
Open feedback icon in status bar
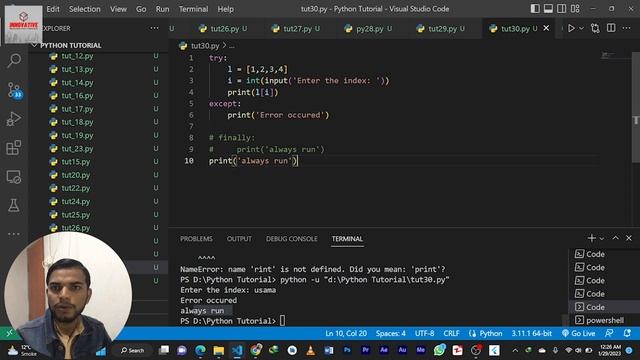(x=609, y=333)
